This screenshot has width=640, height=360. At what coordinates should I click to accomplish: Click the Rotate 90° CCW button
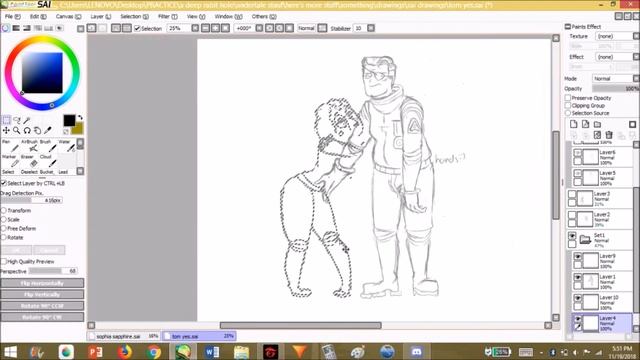click(42, 306)
